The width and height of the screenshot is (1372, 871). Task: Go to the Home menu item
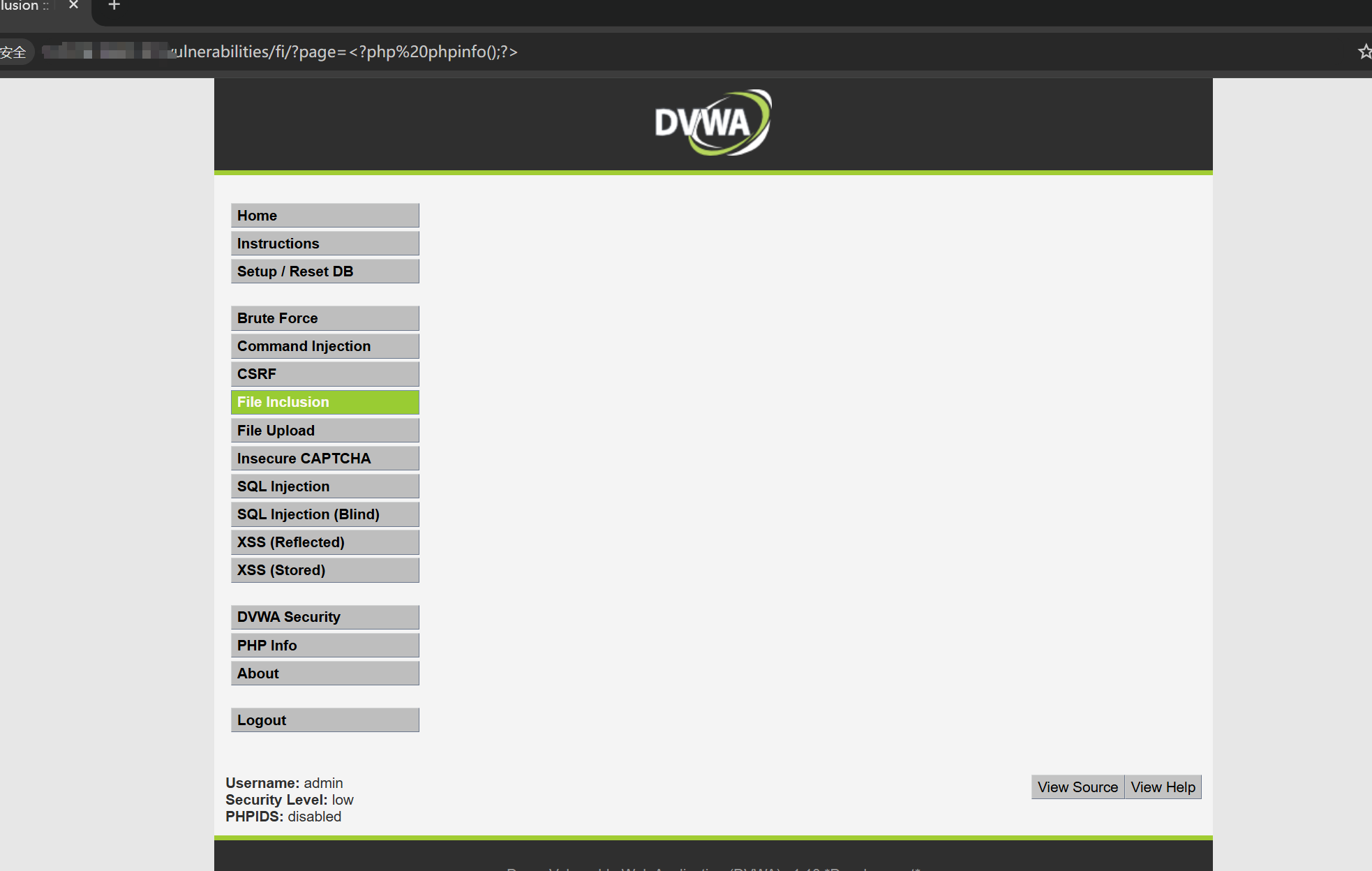(325, 216)
